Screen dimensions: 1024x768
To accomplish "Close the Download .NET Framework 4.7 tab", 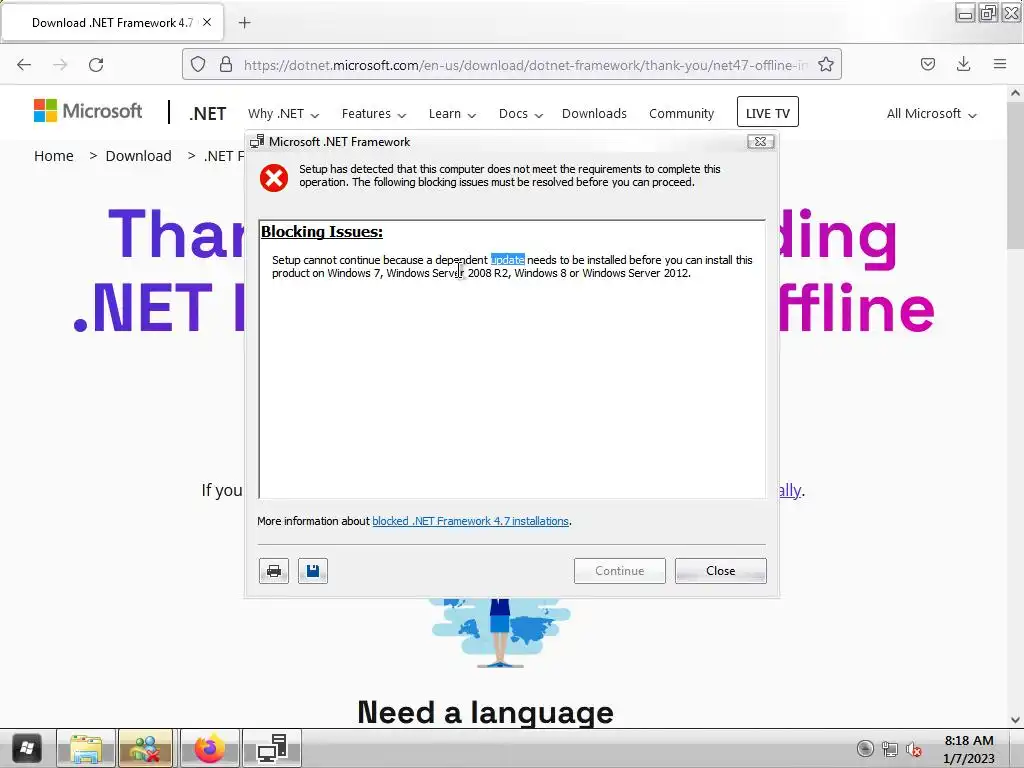I will click(x=207, y=22).
